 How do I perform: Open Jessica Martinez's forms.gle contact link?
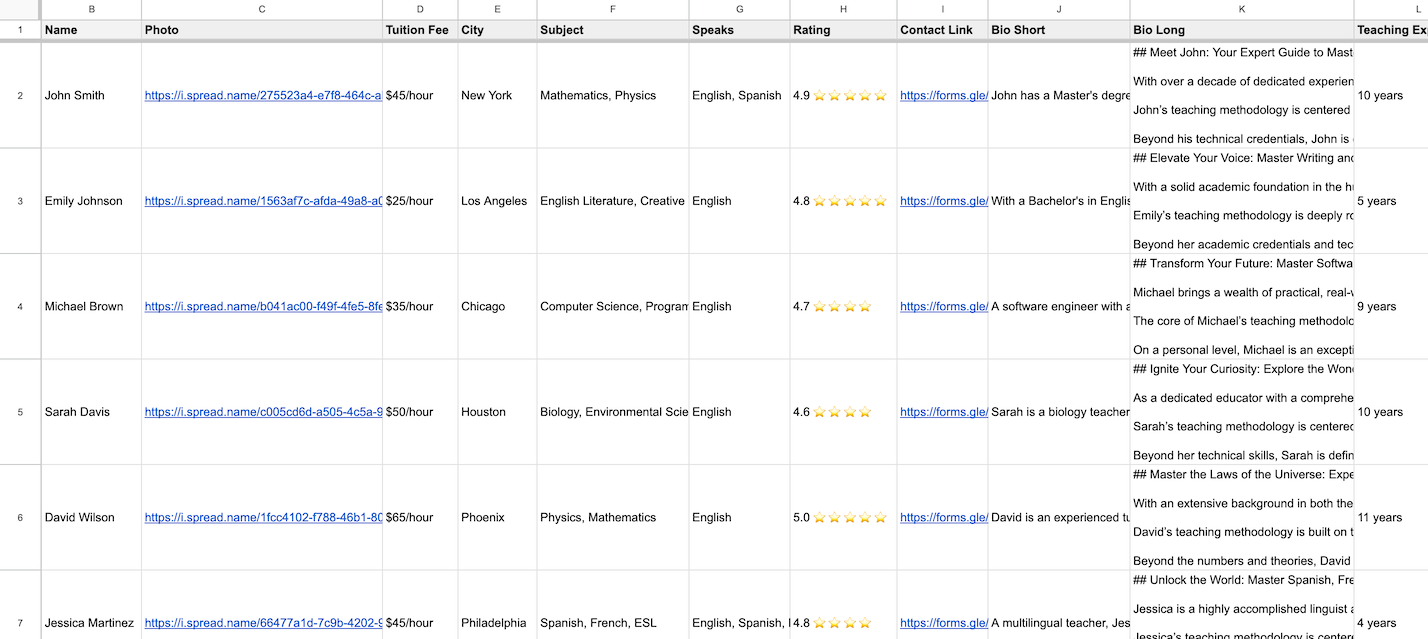click(943, 623)
